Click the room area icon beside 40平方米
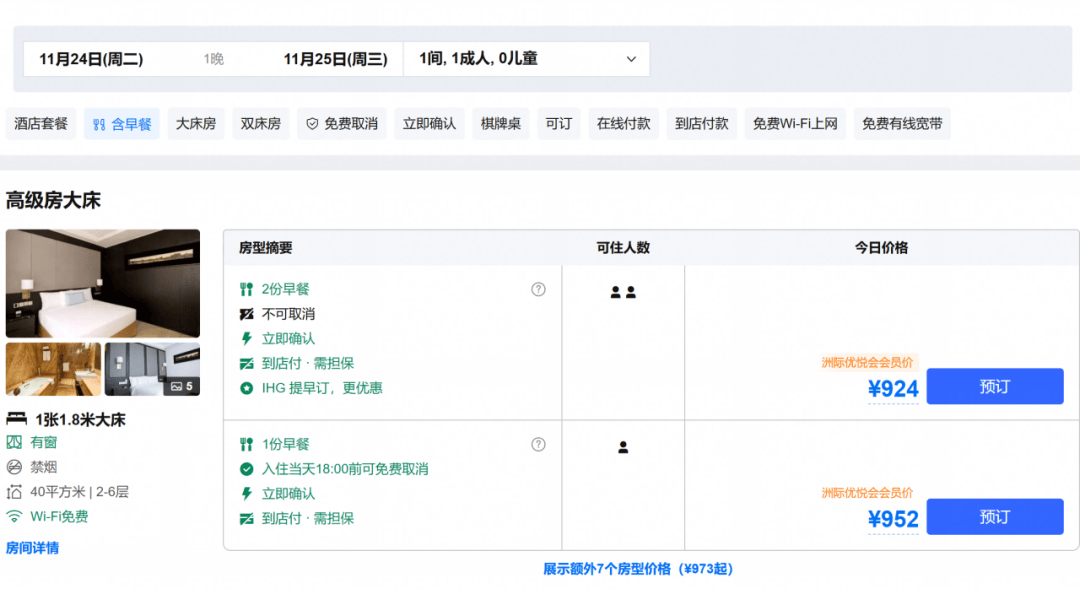The height and width of the screenshot is (589, 1080). [14, 492]
